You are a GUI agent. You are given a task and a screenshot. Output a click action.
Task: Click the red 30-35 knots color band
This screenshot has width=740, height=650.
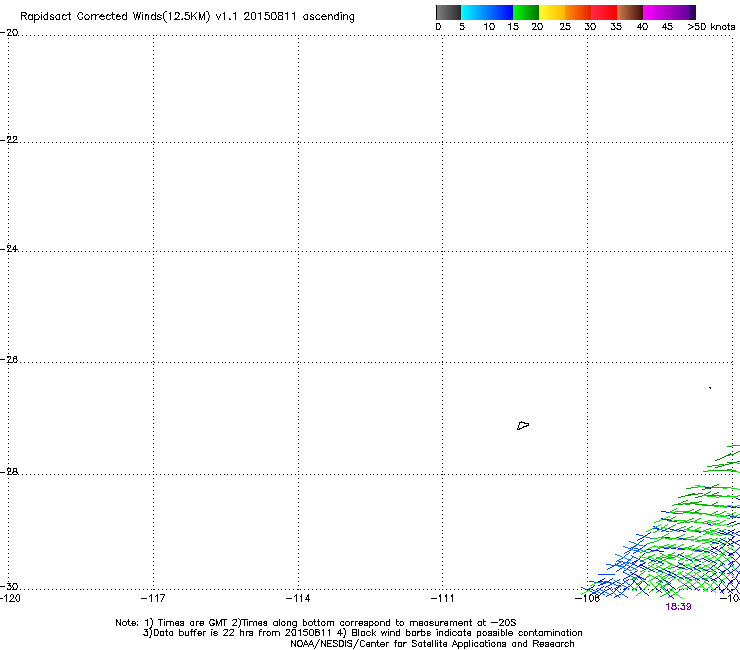(604, 12)
